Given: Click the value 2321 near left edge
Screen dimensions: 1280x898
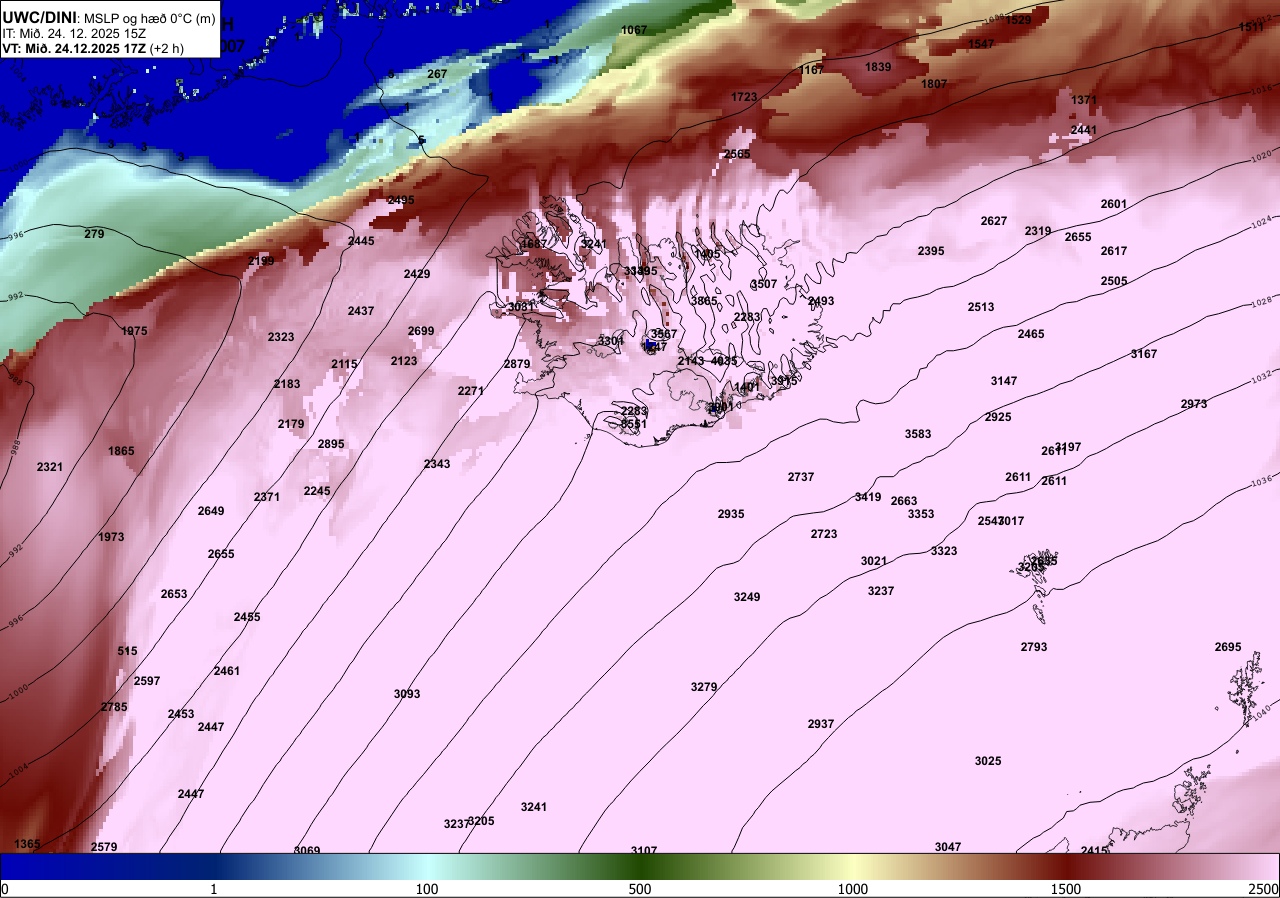Looking at the screenshot, I should coord(49,467).
